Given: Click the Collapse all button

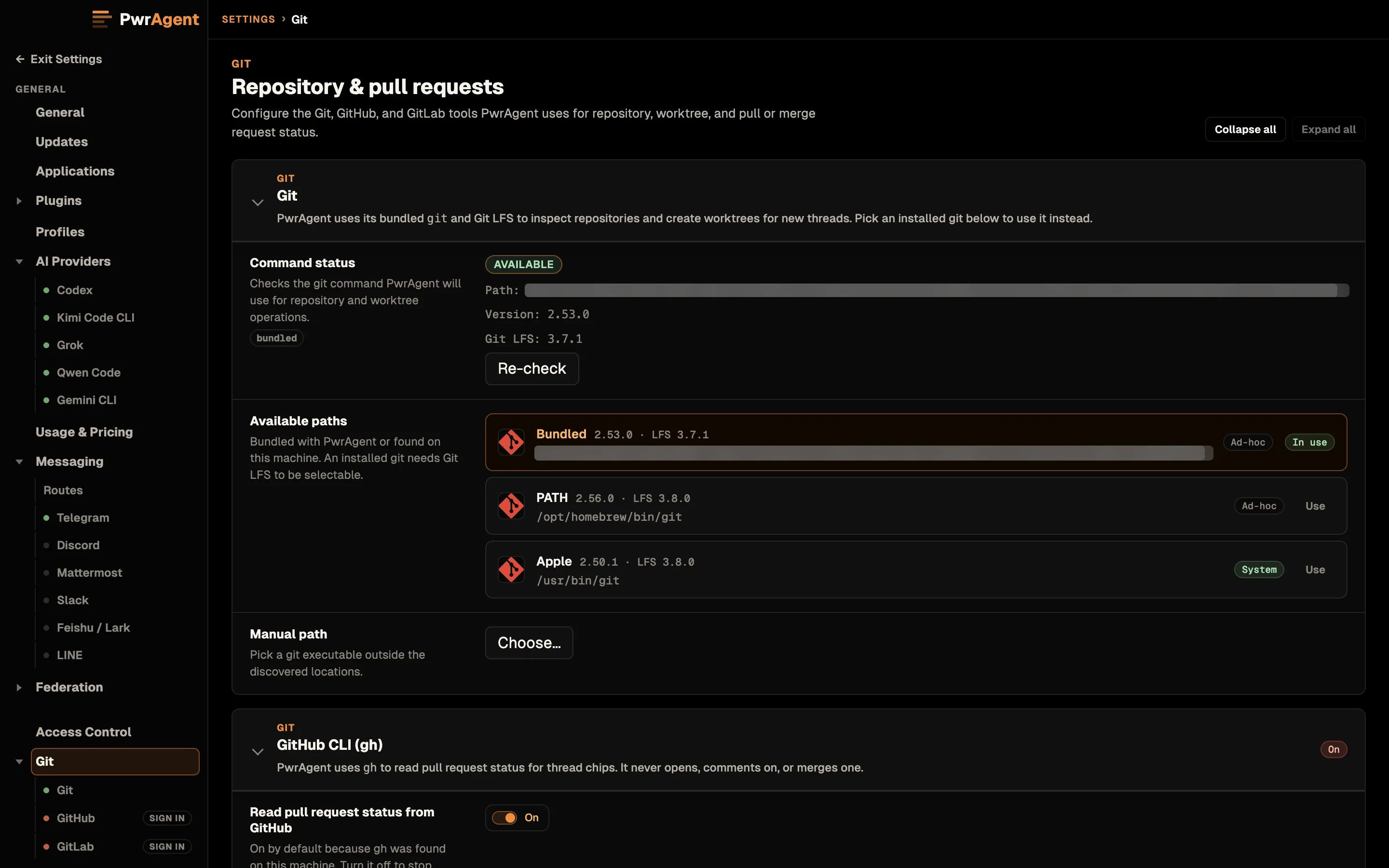Looking at the screenshot, I should (1245, 129).
